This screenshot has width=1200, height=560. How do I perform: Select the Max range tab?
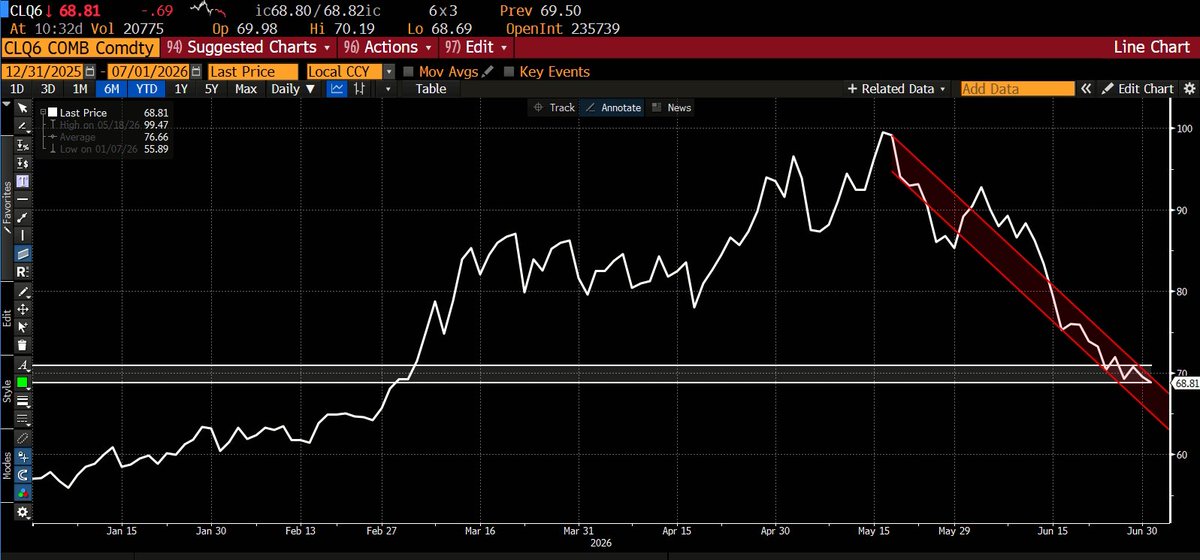coord(246,89)
